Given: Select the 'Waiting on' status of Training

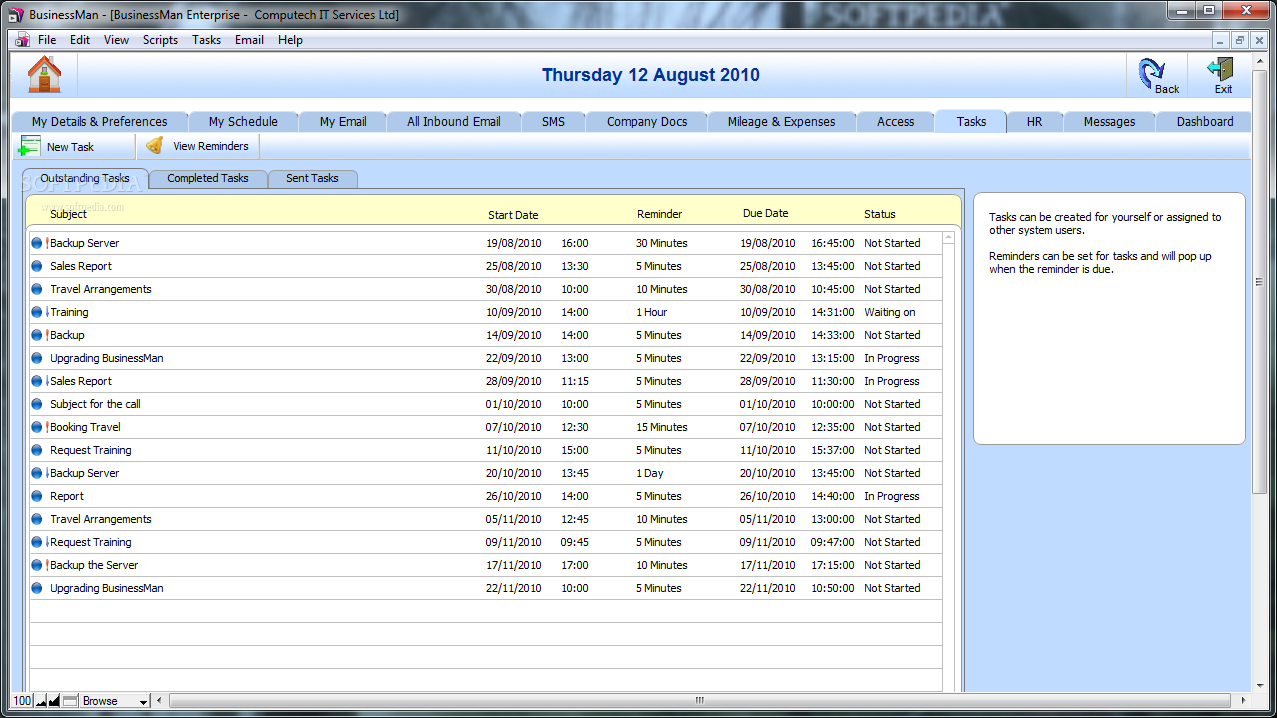Looking at the screenshot, I should click(890, 312).
